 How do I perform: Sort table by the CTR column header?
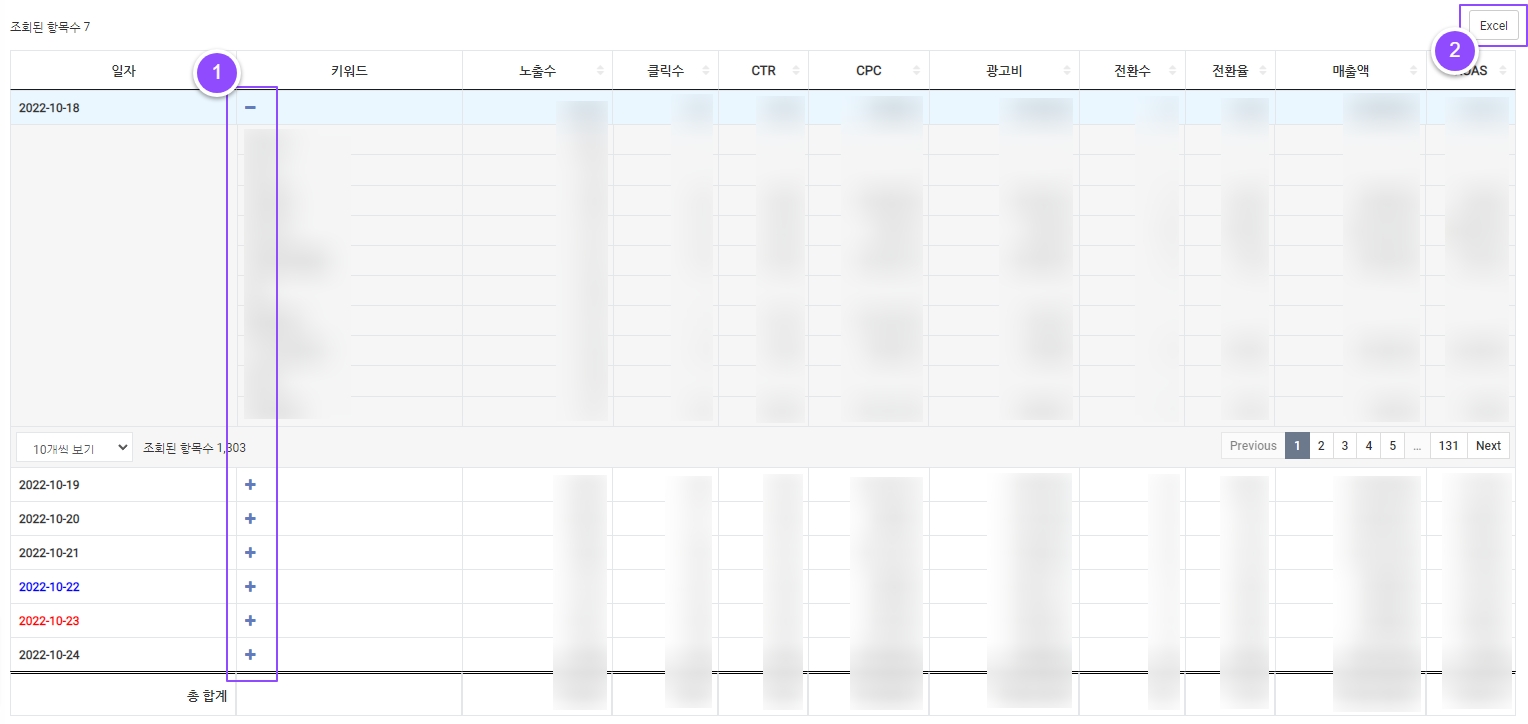763,71
